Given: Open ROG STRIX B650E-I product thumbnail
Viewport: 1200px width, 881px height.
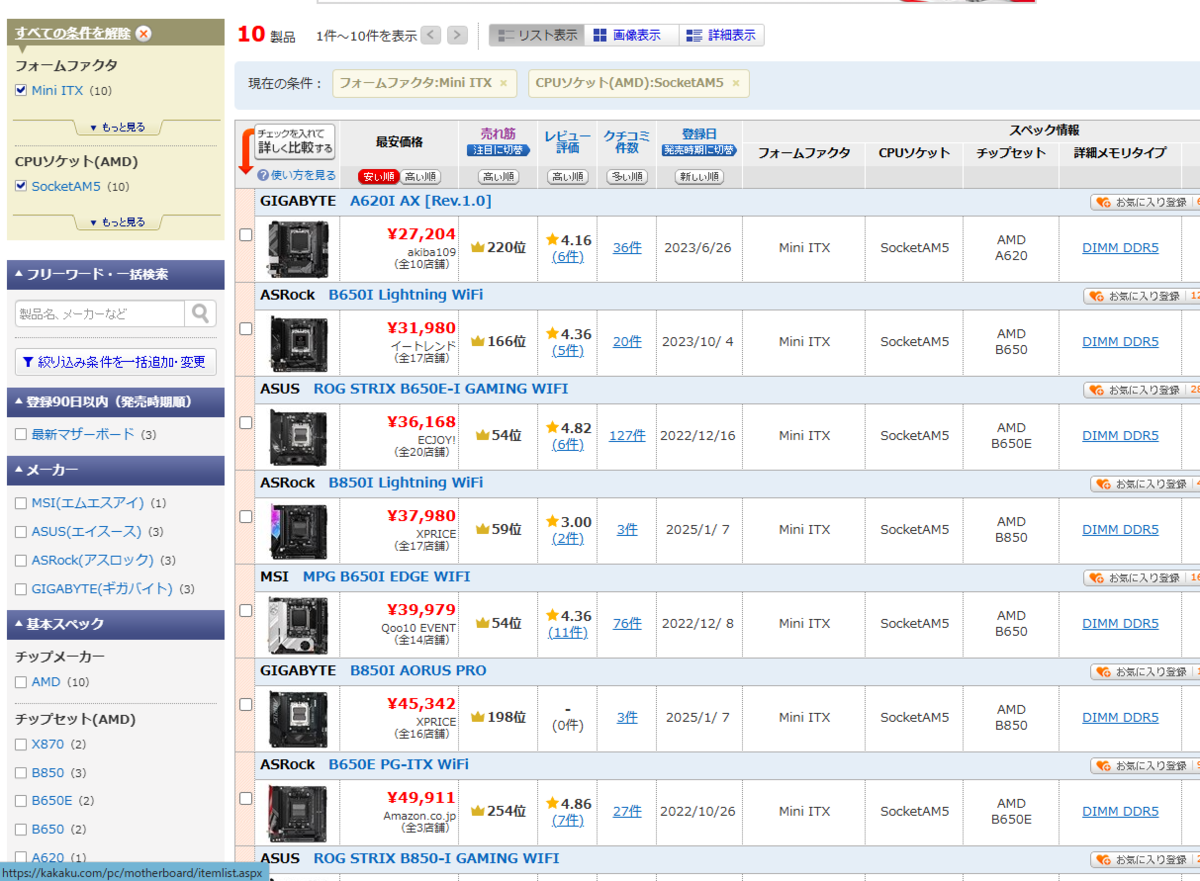Looking at the screenshot, I should [298, 437].
